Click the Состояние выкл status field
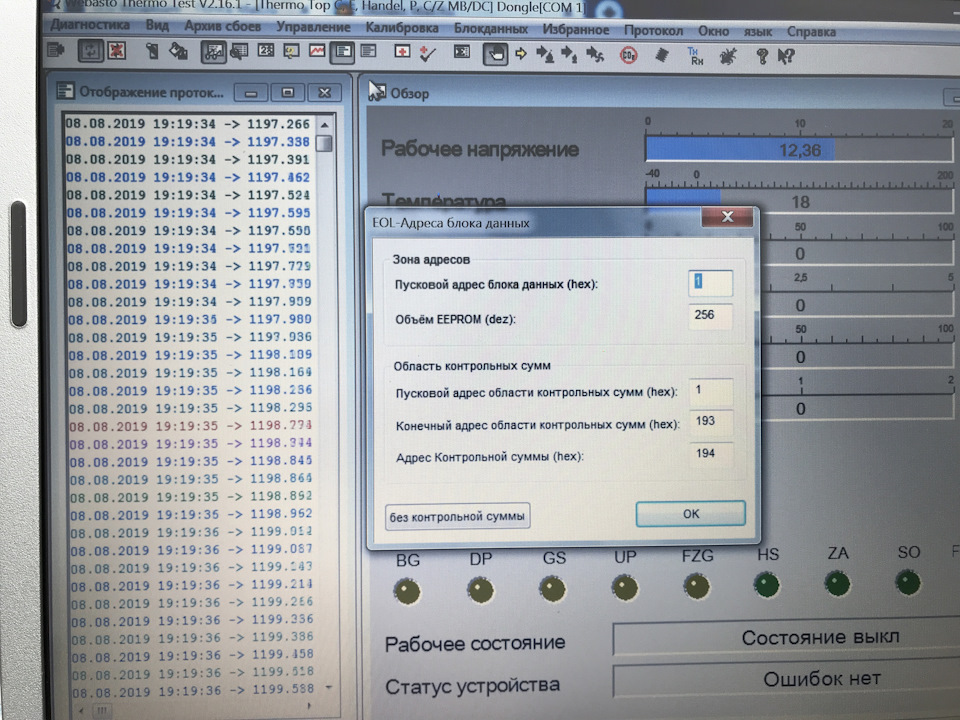960x720 pixels. point(786,637)
